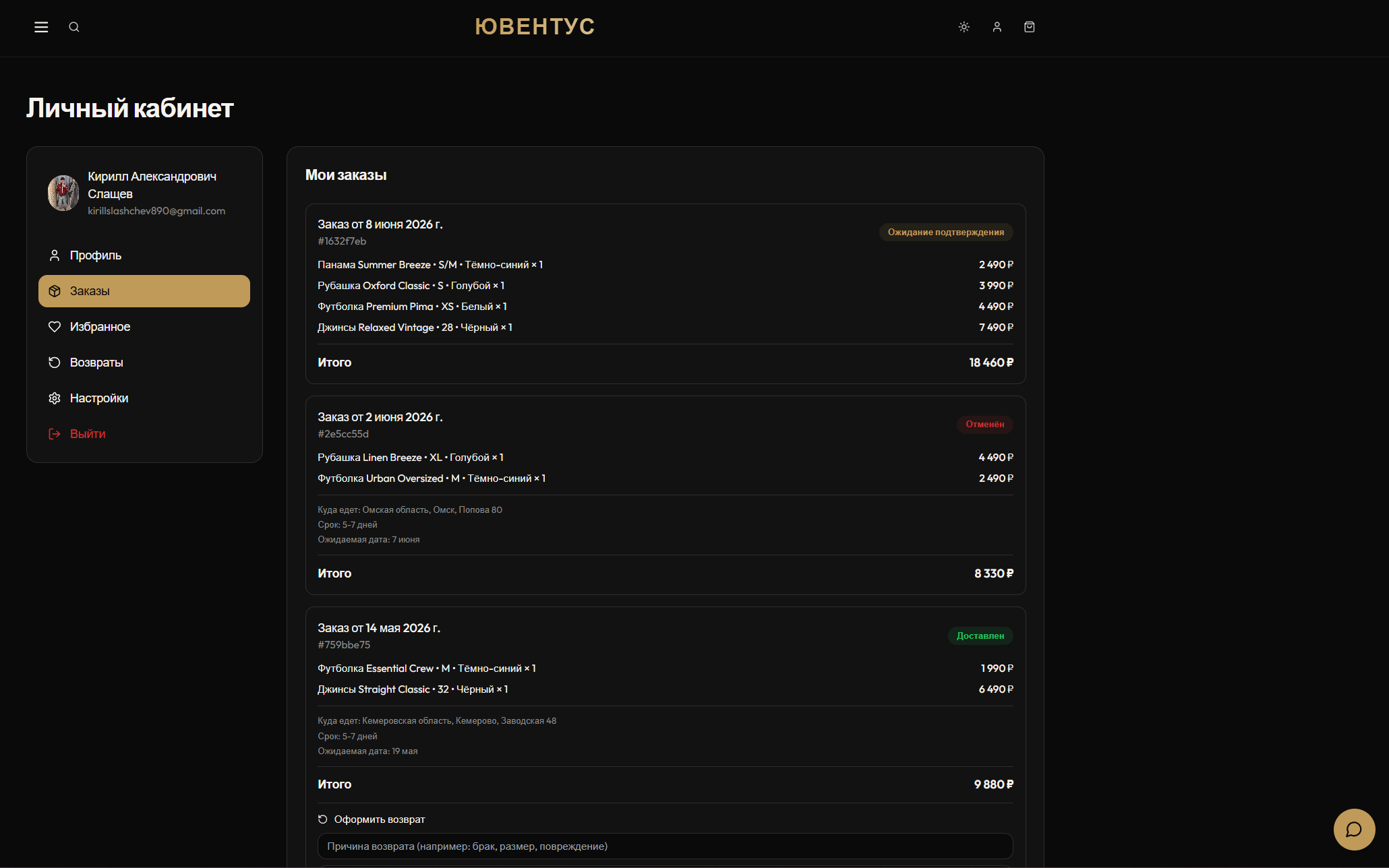Click the total 8 330 ₽
Viewport: 1389px width, 868px height.
point(994,573)
